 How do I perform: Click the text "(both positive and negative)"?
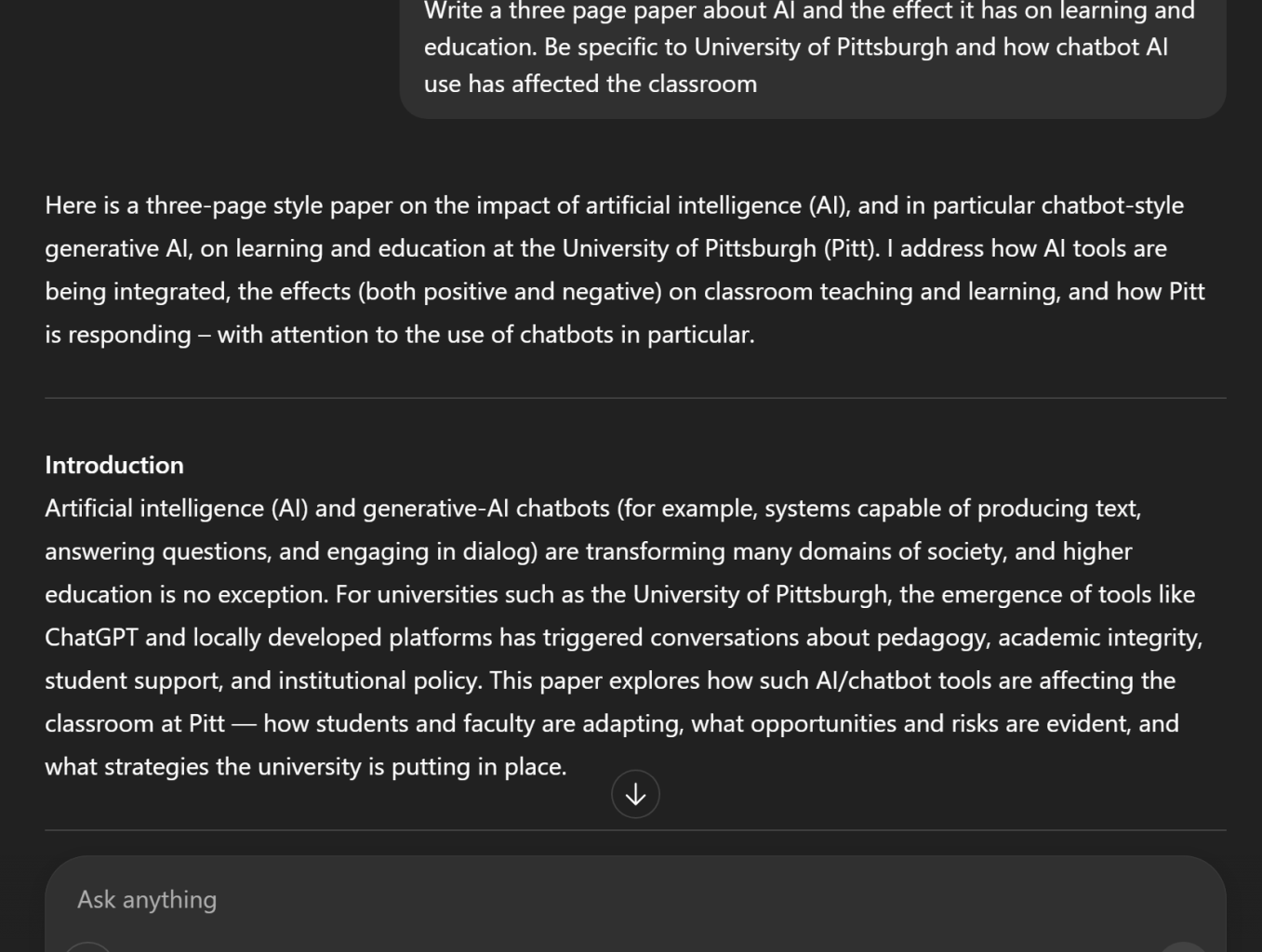510,292
